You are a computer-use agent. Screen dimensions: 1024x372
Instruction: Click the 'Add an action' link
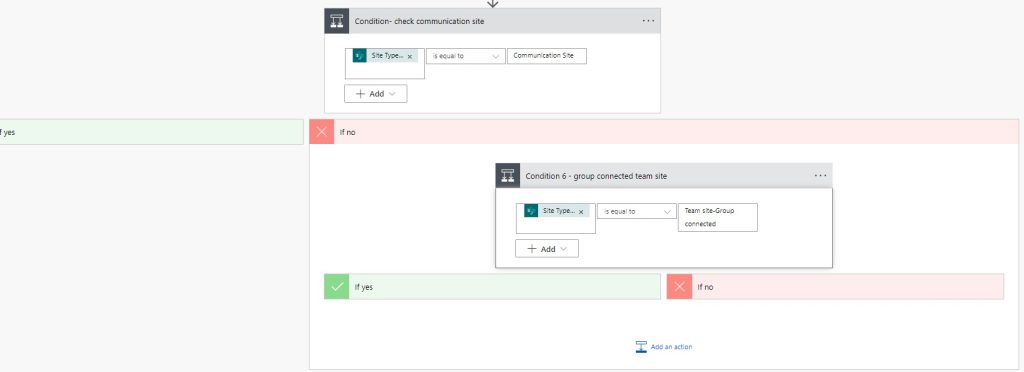tap(671, 347)
